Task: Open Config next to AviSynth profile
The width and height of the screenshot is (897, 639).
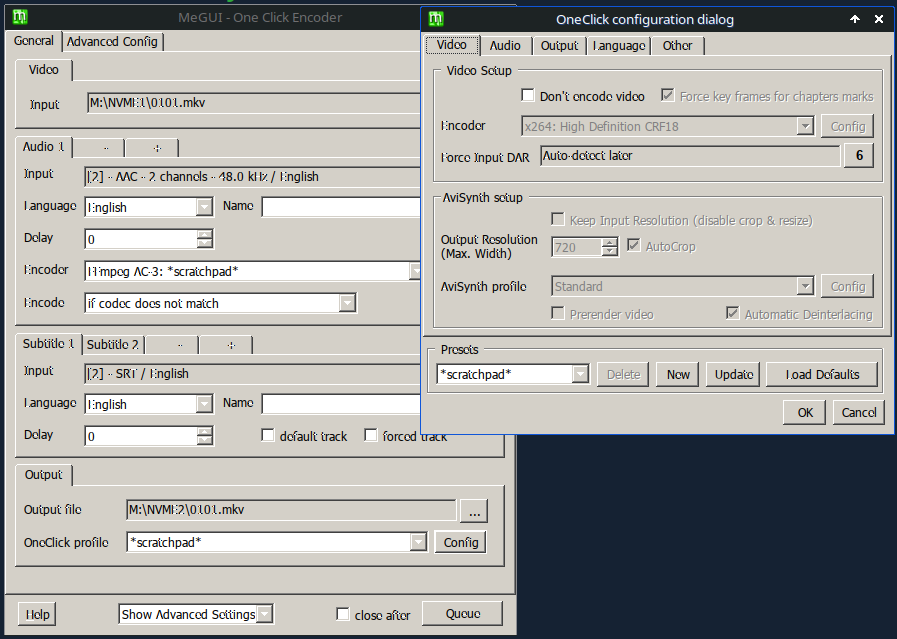Action: click(x=848, y=287)
